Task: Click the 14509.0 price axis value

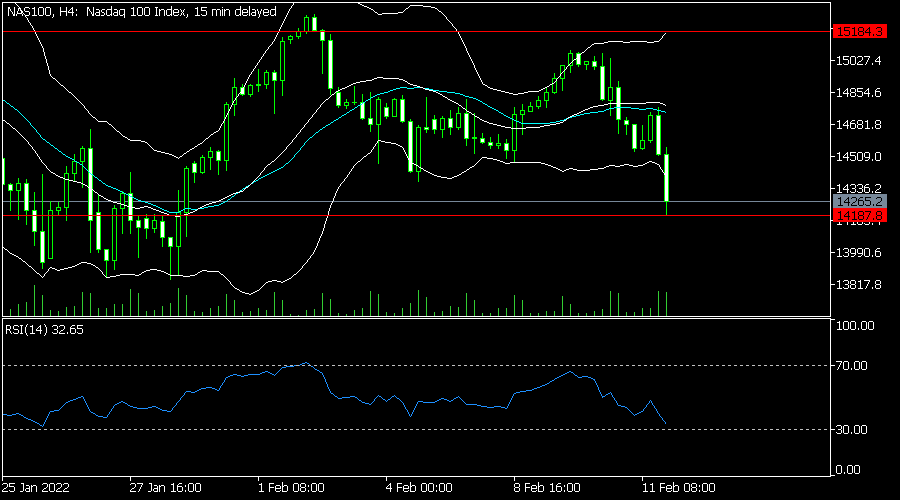Action: point(858,157)
